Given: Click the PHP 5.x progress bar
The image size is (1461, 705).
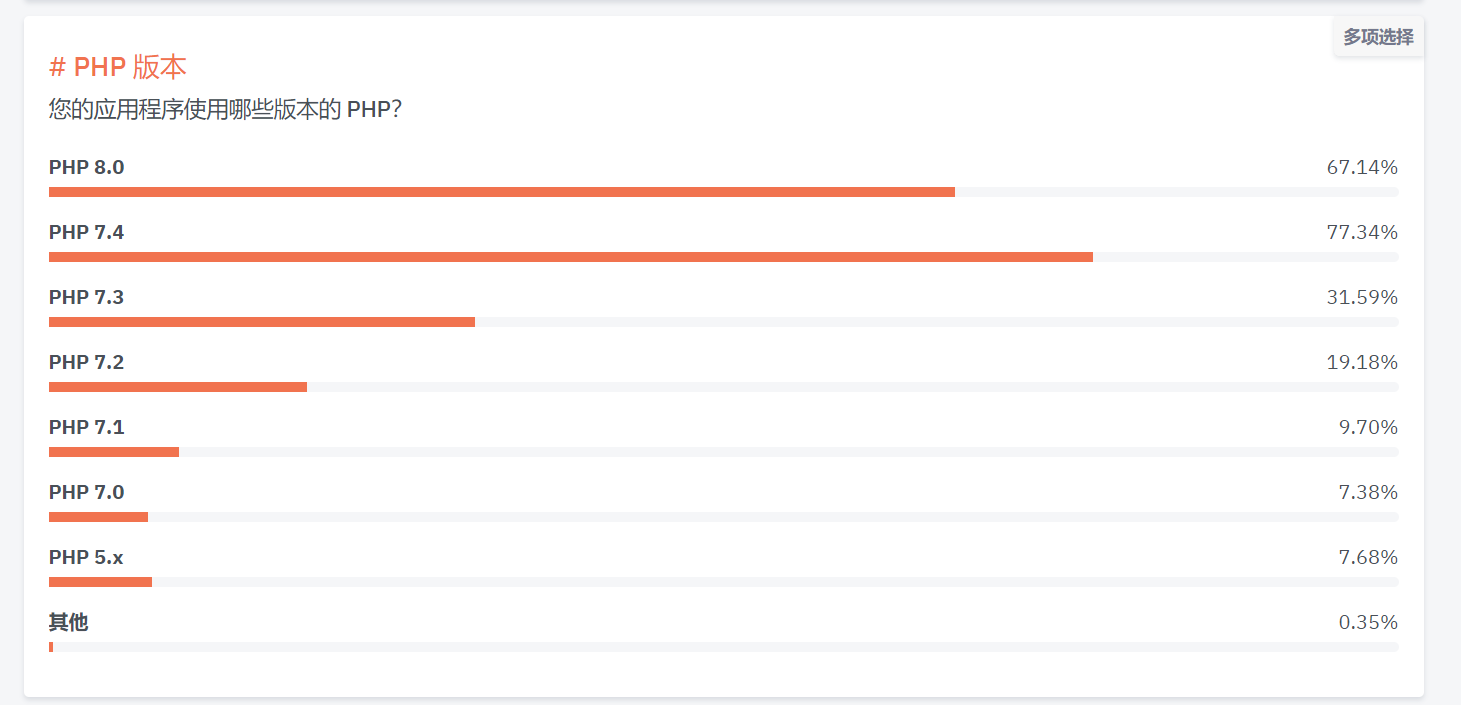Looking at the screenshot, I should pos(723,582).
